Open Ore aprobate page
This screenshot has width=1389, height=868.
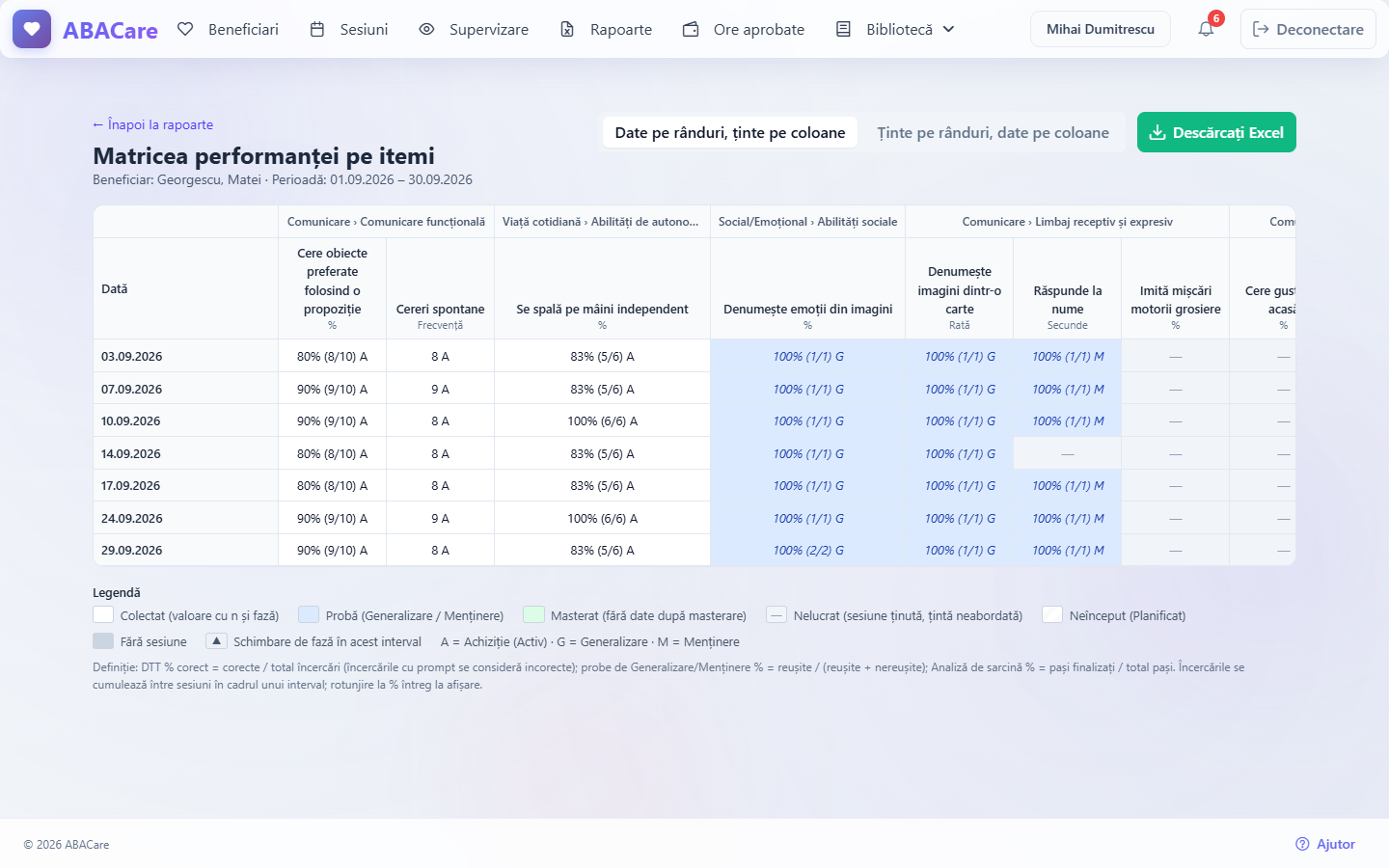[x=744, y=29]
